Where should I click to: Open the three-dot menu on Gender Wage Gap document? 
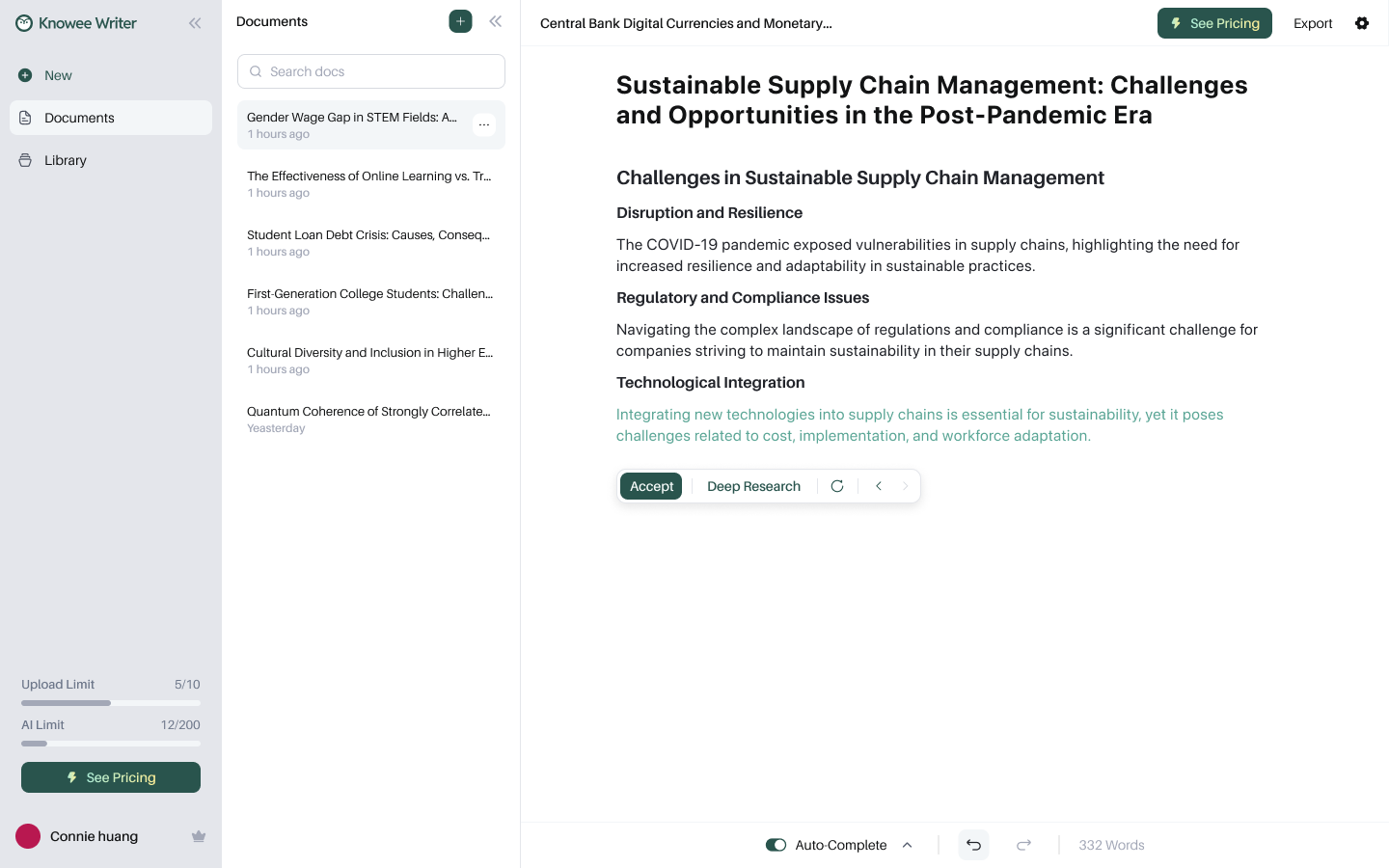pos(484,124)
